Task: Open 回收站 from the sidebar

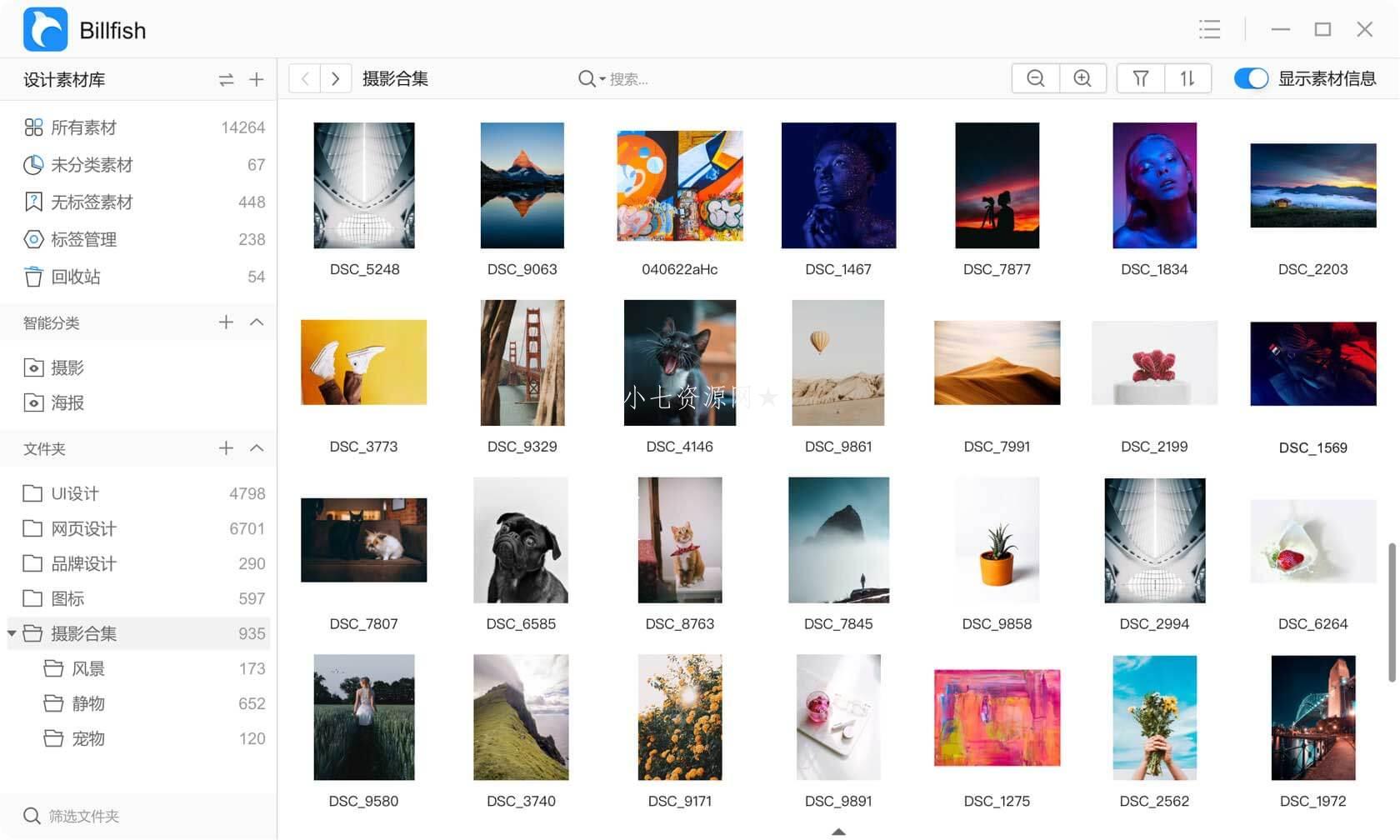Action: click(75, 277)
